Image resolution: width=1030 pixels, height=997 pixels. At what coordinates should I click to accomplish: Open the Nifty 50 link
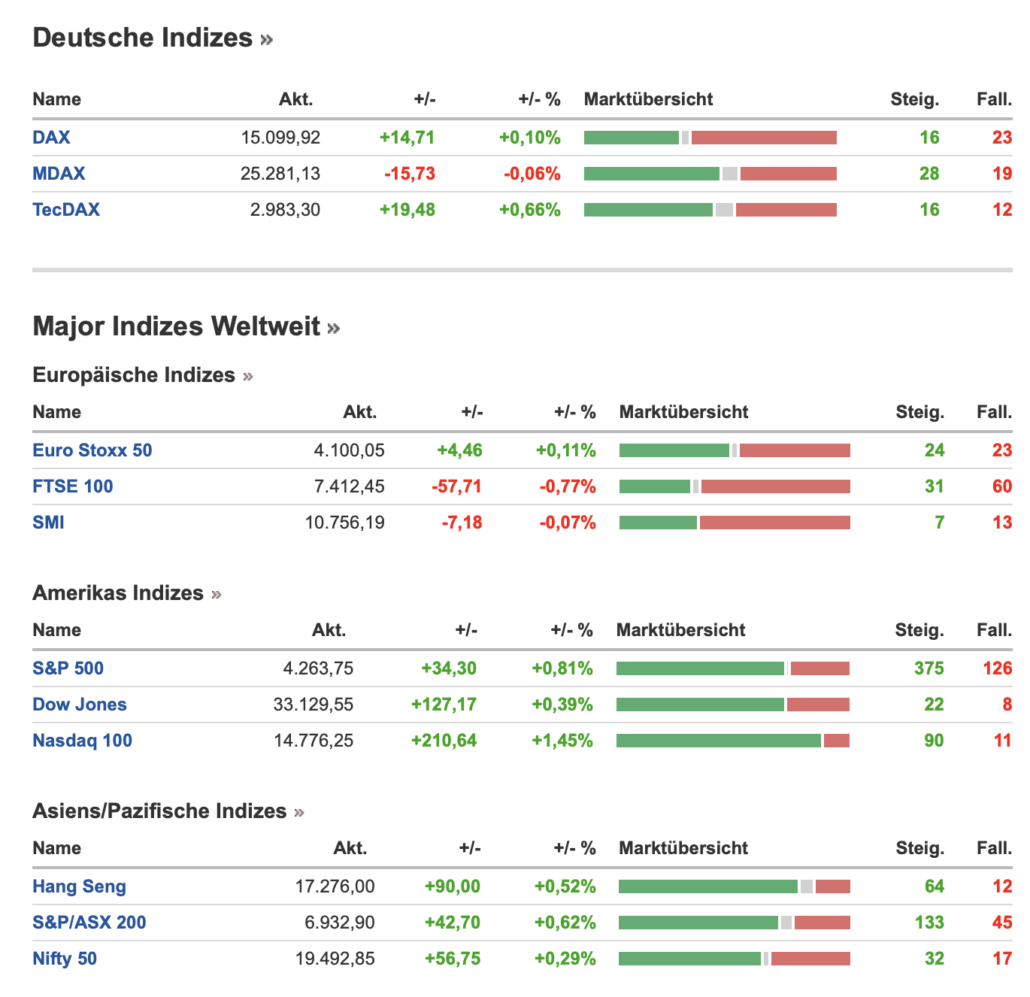[x=65, y=958]
